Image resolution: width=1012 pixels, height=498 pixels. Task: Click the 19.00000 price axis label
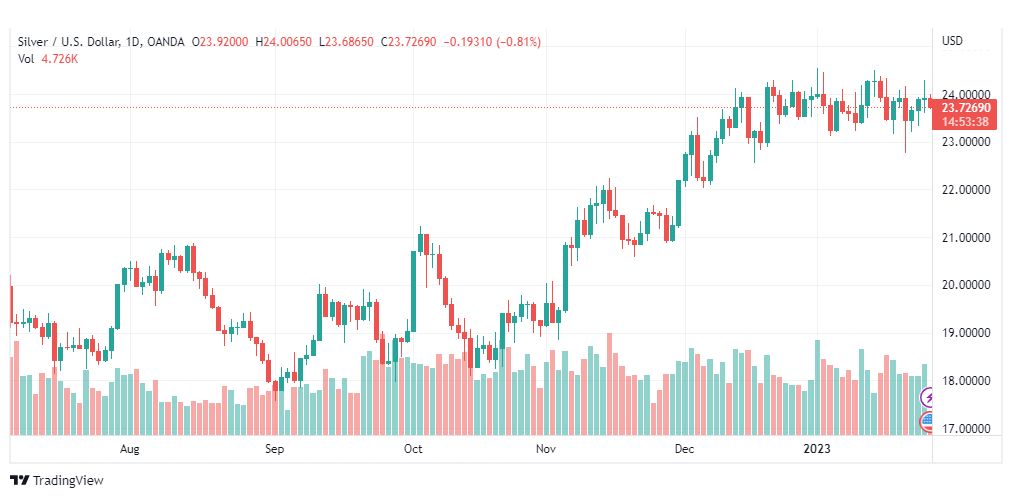coord(966,333)
